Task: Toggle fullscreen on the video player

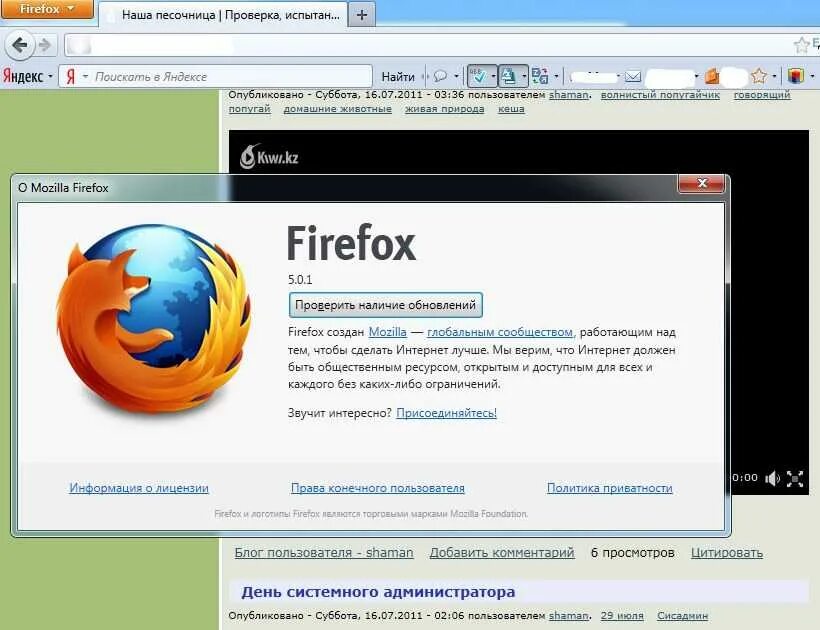Action: (795, 478)
